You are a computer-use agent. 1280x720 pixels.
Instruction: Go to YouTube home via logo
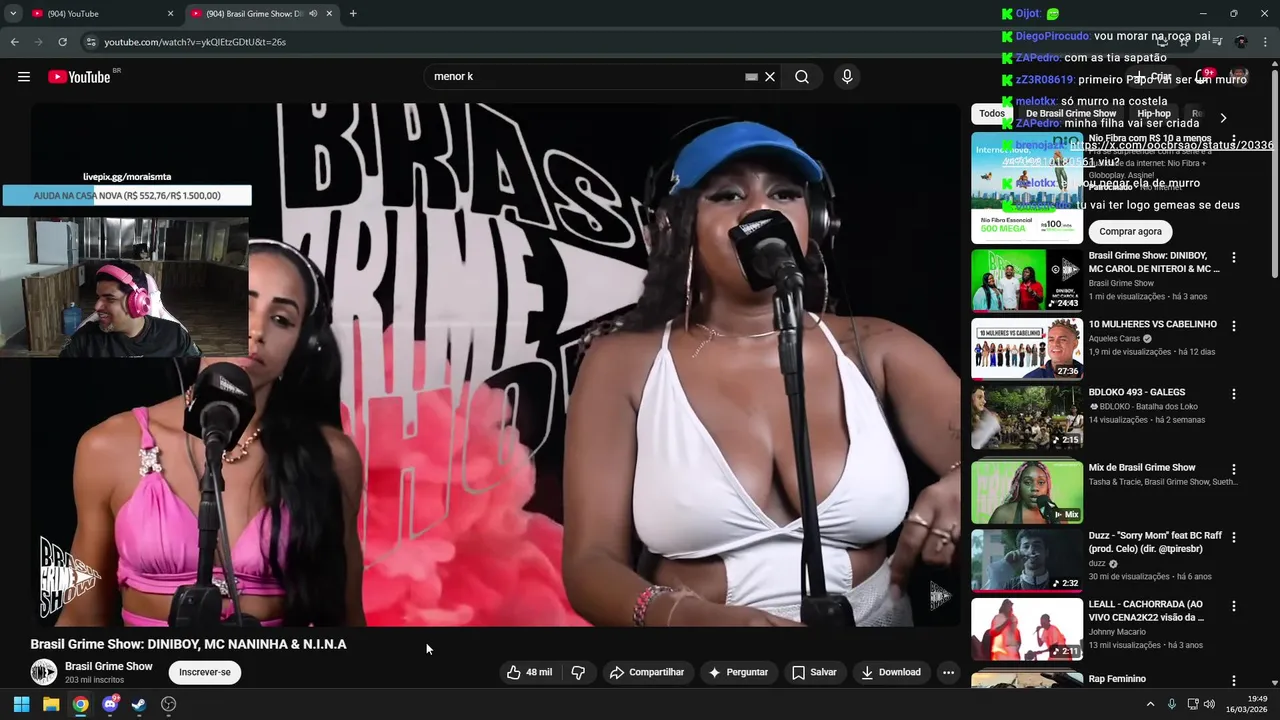coord(79,77)
